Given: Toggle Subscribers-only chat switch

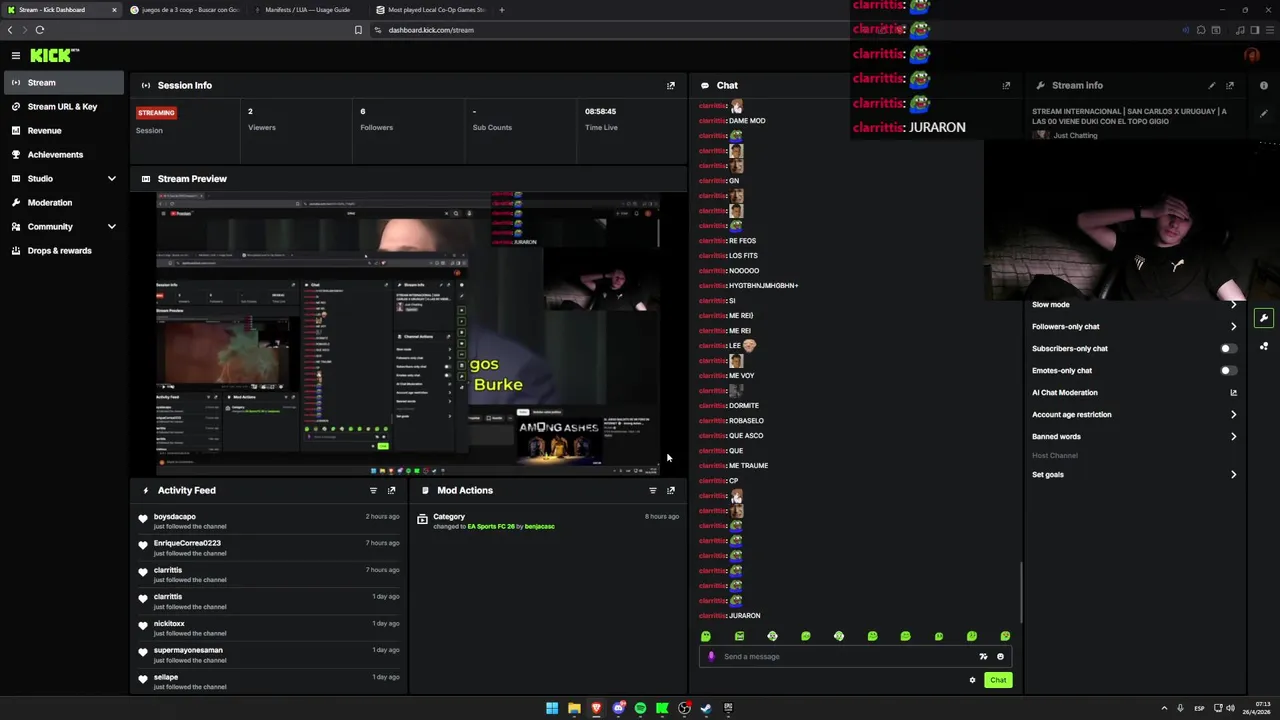Looking at the screenshot, I should coord(1229,348).
